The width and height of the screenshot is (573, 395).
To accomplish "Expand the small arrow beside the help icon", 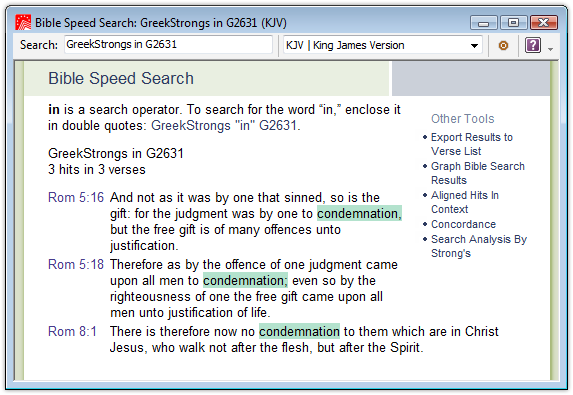I will coord(550,49).
